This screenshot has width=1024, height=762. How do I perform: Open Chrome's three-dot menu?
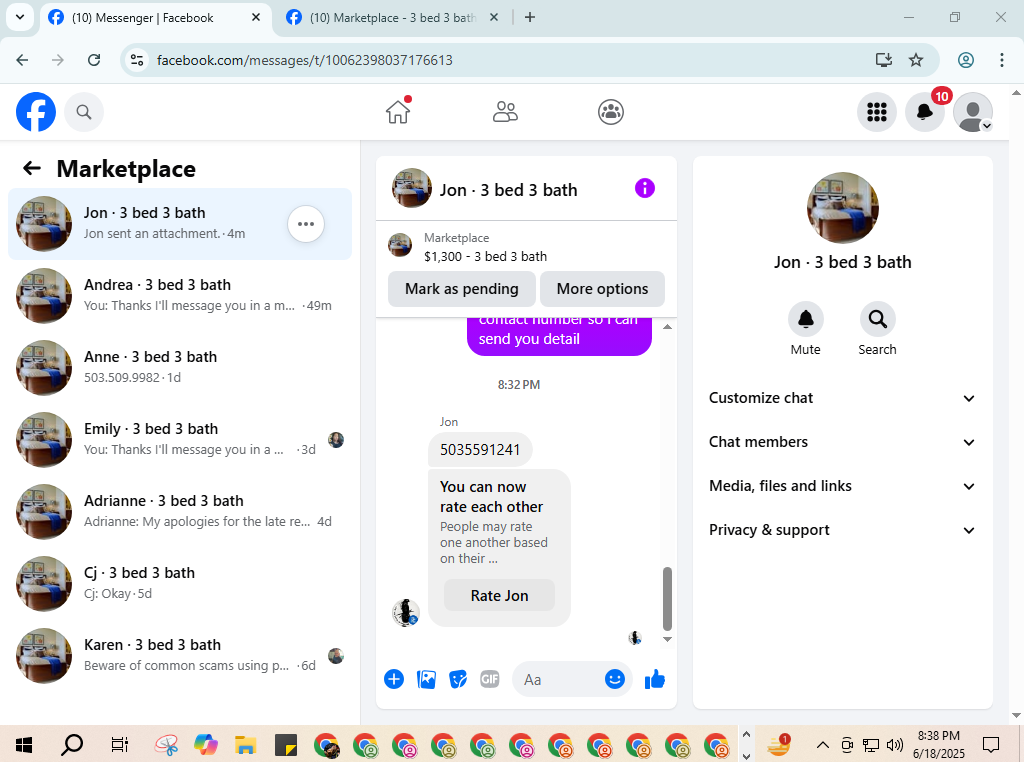point(1002,60)
